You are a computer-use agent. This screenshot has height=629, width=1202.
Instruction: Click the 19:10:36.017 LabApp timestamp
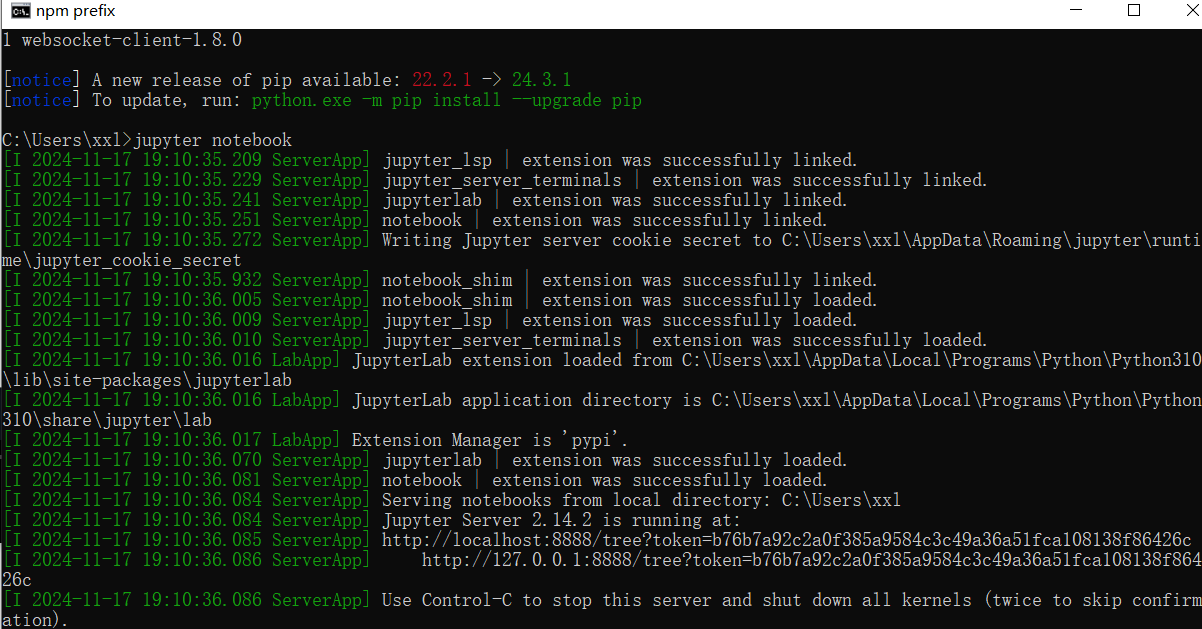[171, 440]
